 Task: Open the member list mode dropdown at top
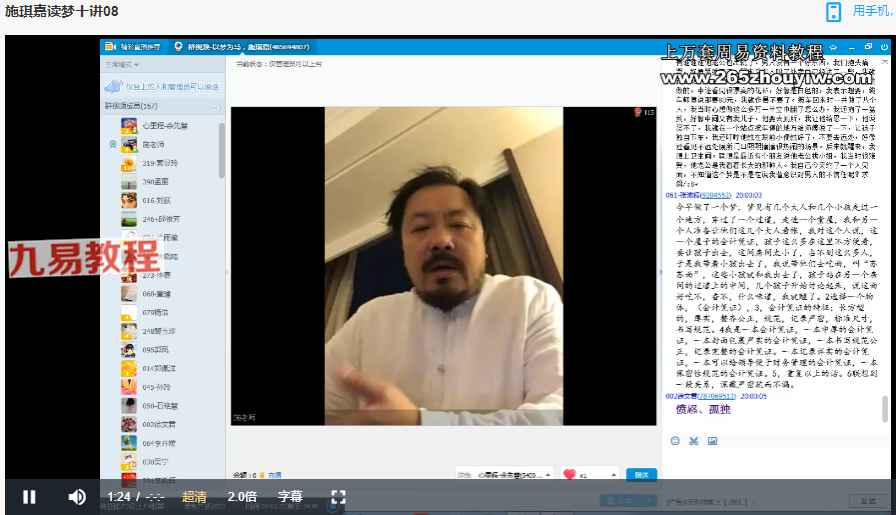tap(122, 65)
